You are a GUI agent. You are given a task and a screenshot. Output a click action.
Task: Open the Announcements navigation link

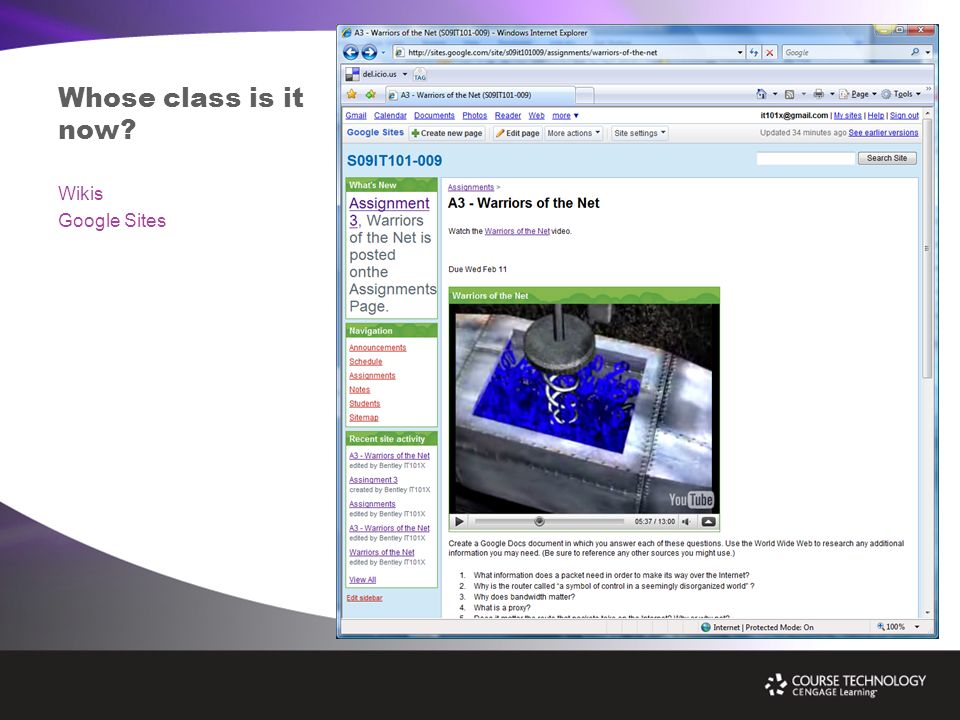coord(378,348)
